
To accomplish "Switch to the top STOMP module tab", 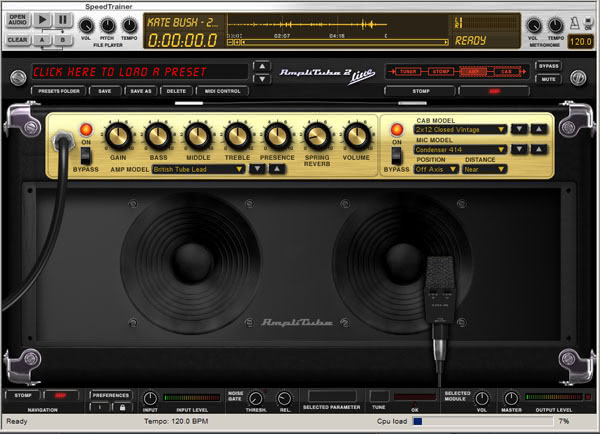I will pyautogui.click(x=420, y=91).
